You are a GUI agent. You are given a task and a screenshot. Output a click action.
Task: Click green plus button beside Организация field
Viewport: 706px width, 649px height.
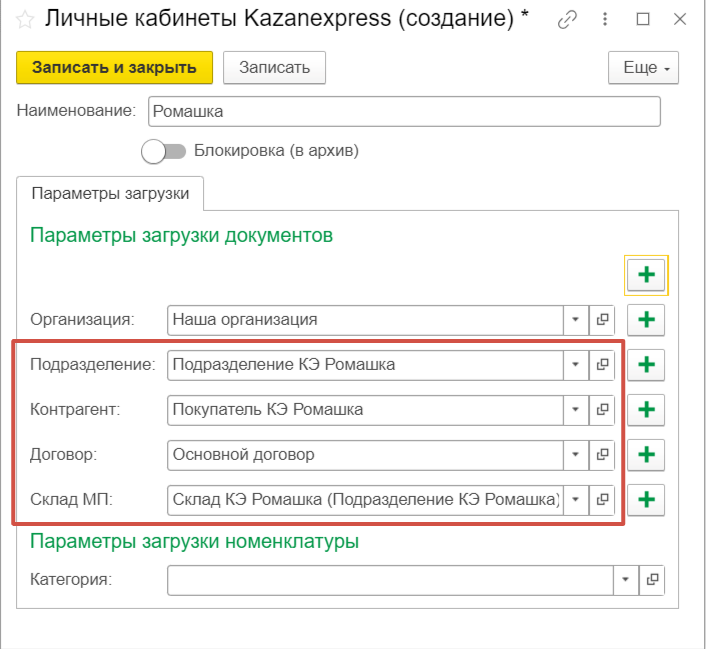[x=646, y=320]
